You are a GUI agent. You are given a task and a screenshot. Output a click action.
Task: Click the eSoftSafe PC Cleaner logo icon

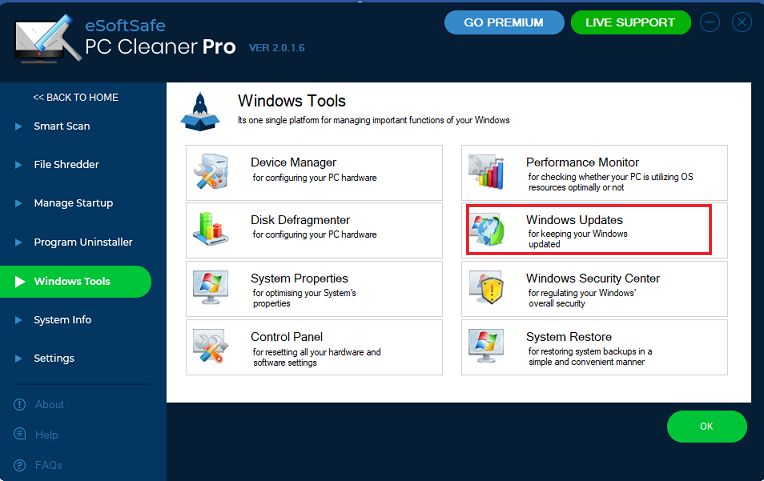click(48, 39)
